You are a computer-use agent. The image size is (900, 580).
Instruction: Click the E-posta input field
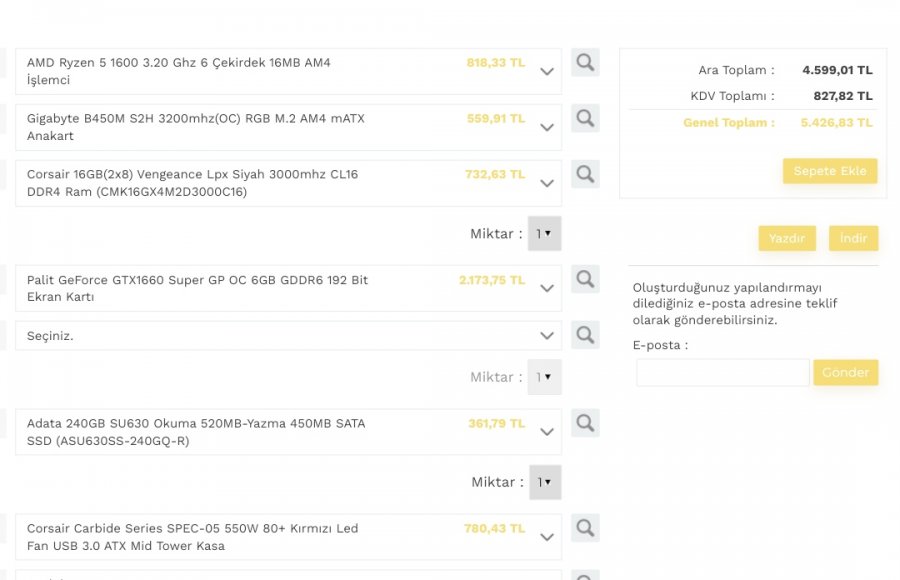point(722,373)
